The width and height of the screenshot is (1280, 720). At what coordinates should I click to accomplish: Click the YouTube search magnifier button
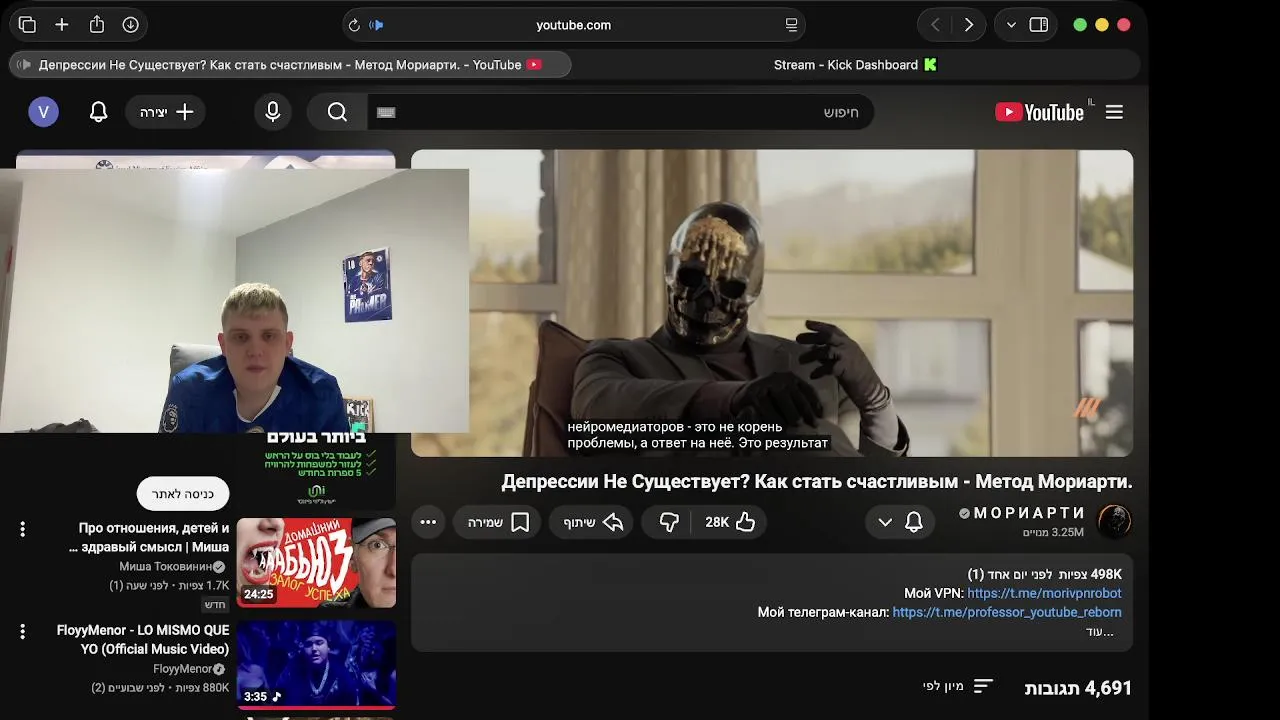coord(337,112)
